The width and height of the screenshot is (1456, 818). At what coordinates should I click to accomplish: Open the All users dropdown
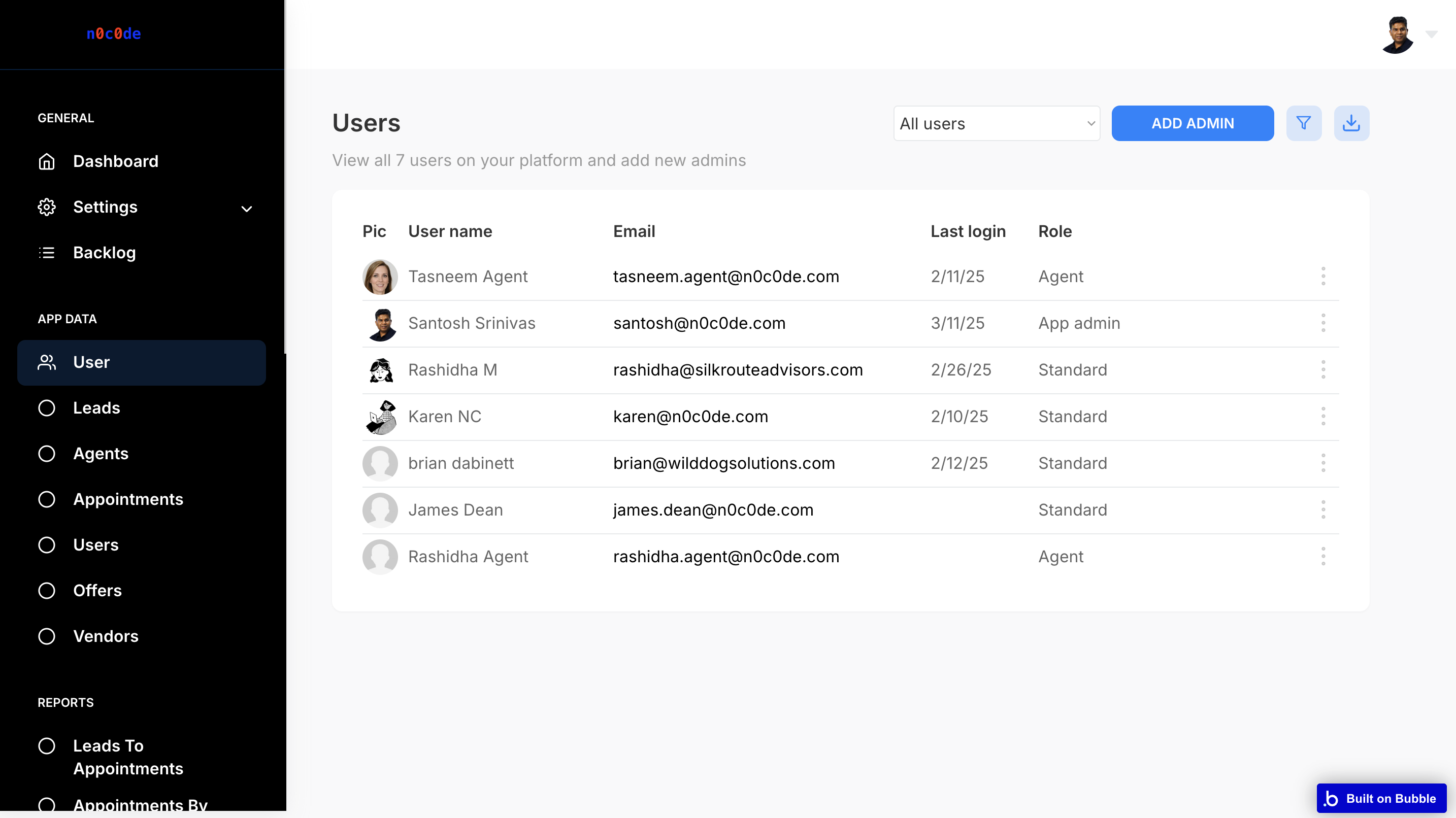[996, 124]
